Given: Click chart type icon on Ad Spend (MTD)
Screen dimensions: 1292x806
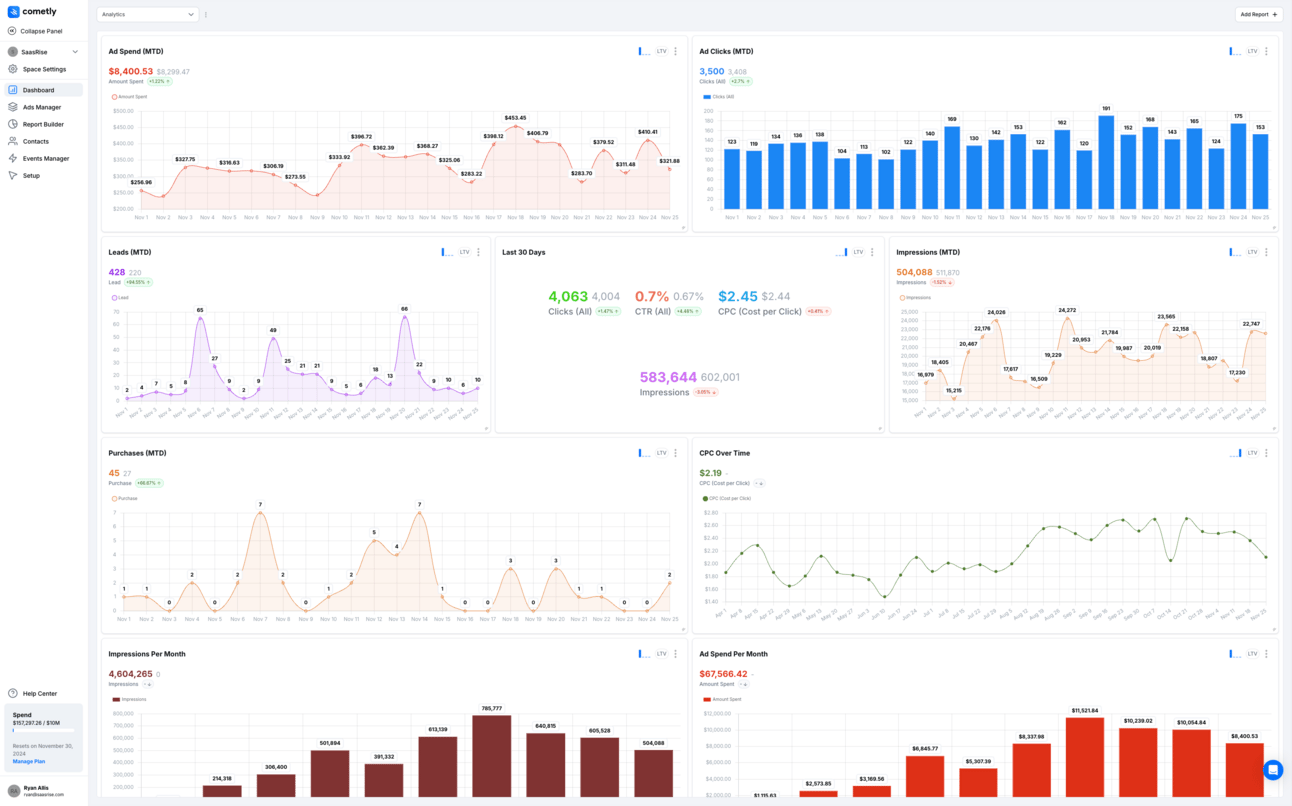Looking at the screenshot, I should [x=645, y=51].
